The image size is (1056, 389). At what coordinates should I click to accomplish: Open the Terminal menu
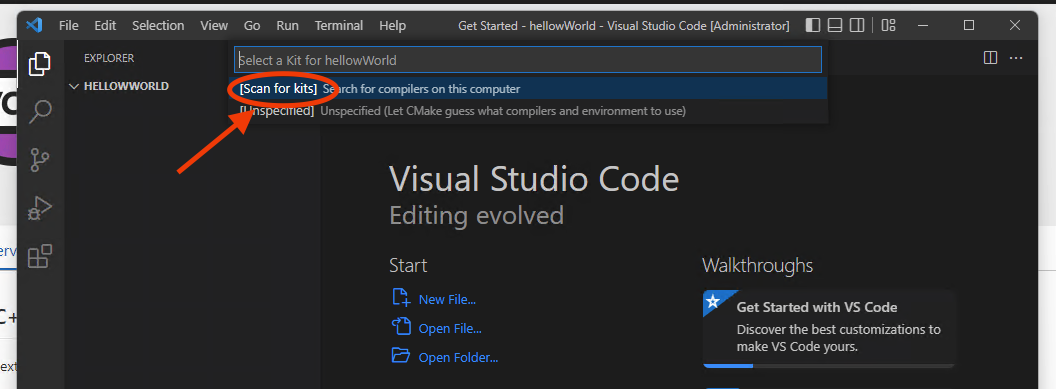(339, 26)
